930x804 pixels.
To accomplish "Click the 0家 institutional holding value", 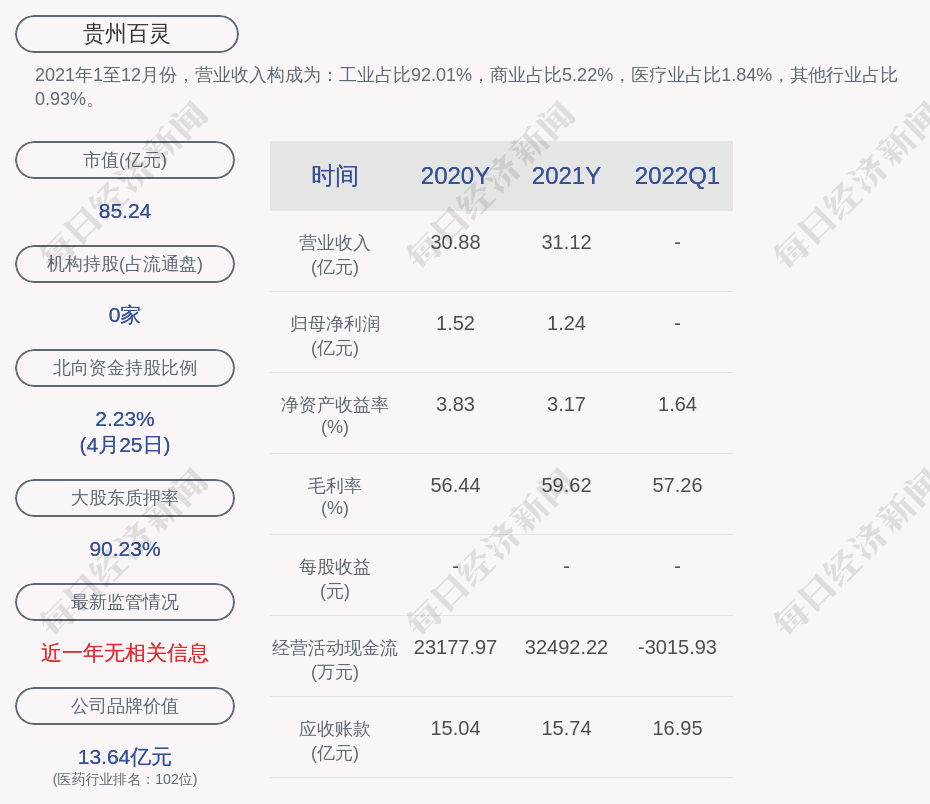I will click(125, 315).
